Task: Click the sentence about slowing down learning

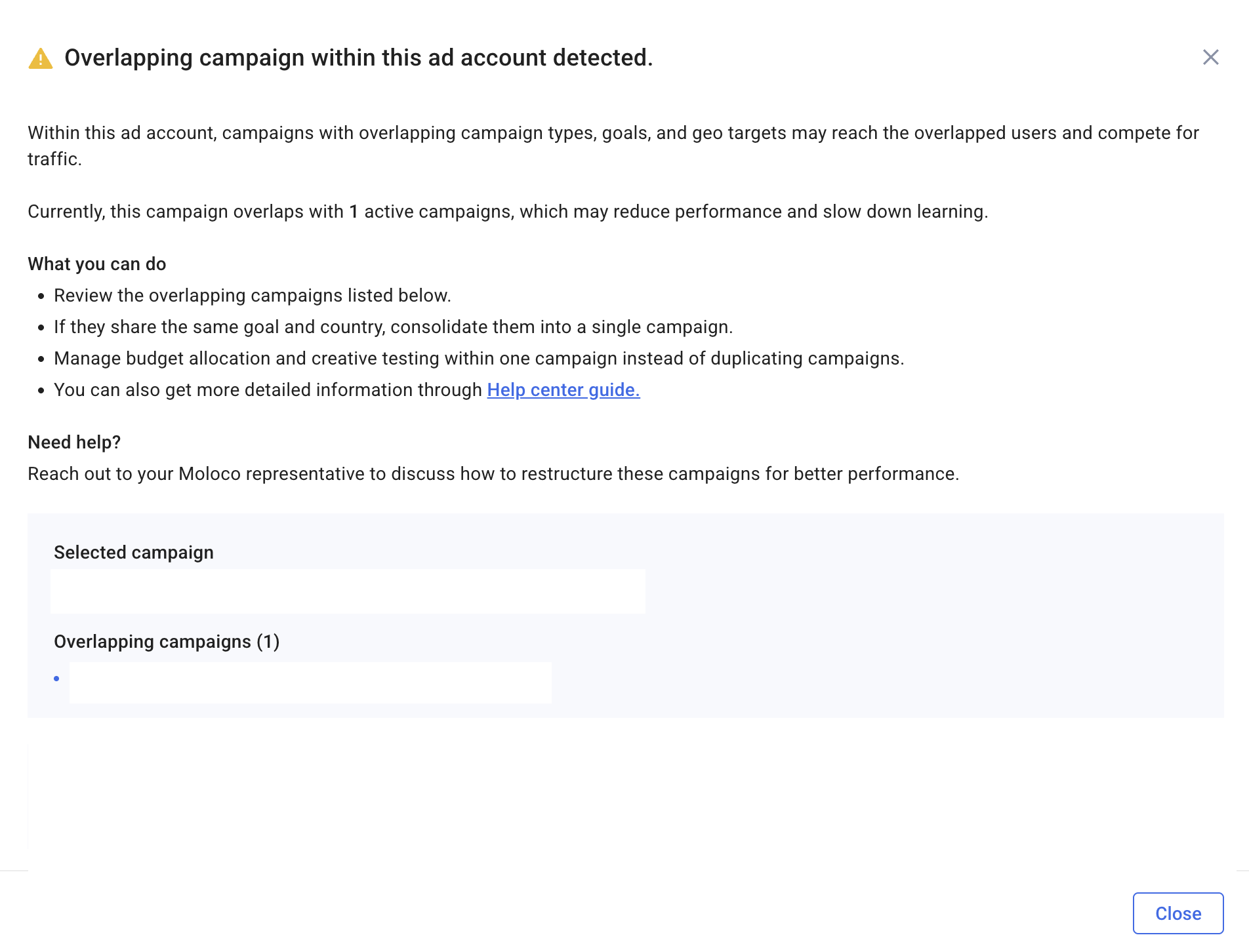Action: [x=508, y=212]
